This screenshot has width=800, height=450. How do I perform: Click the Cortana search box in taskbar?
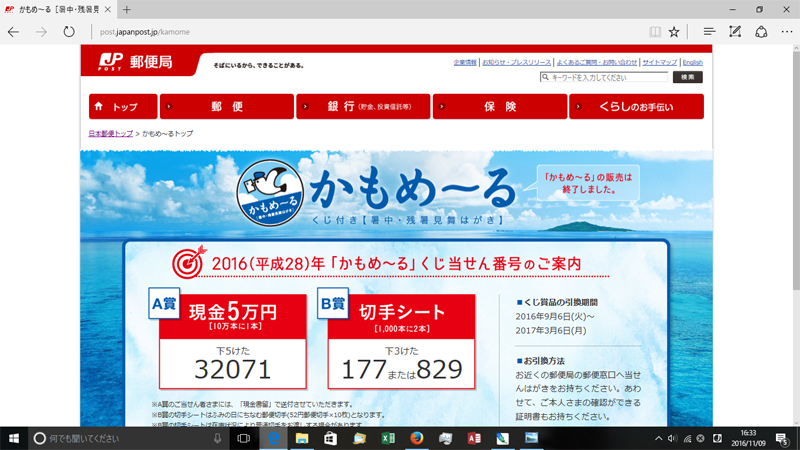(x=129, y=438)
